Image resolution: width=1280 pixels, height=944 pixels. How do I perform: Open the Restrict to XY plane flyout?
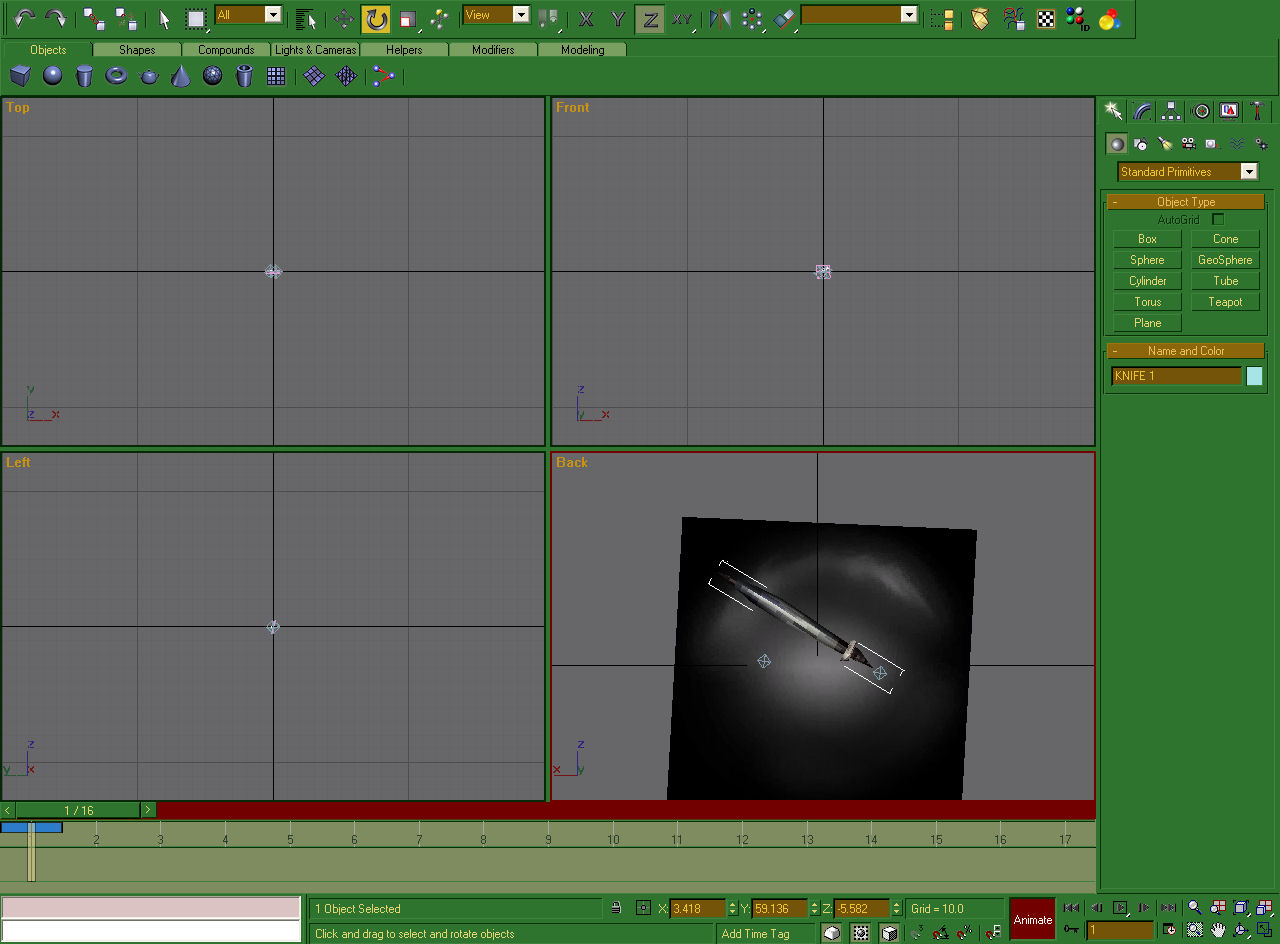(x=682, y=18)
